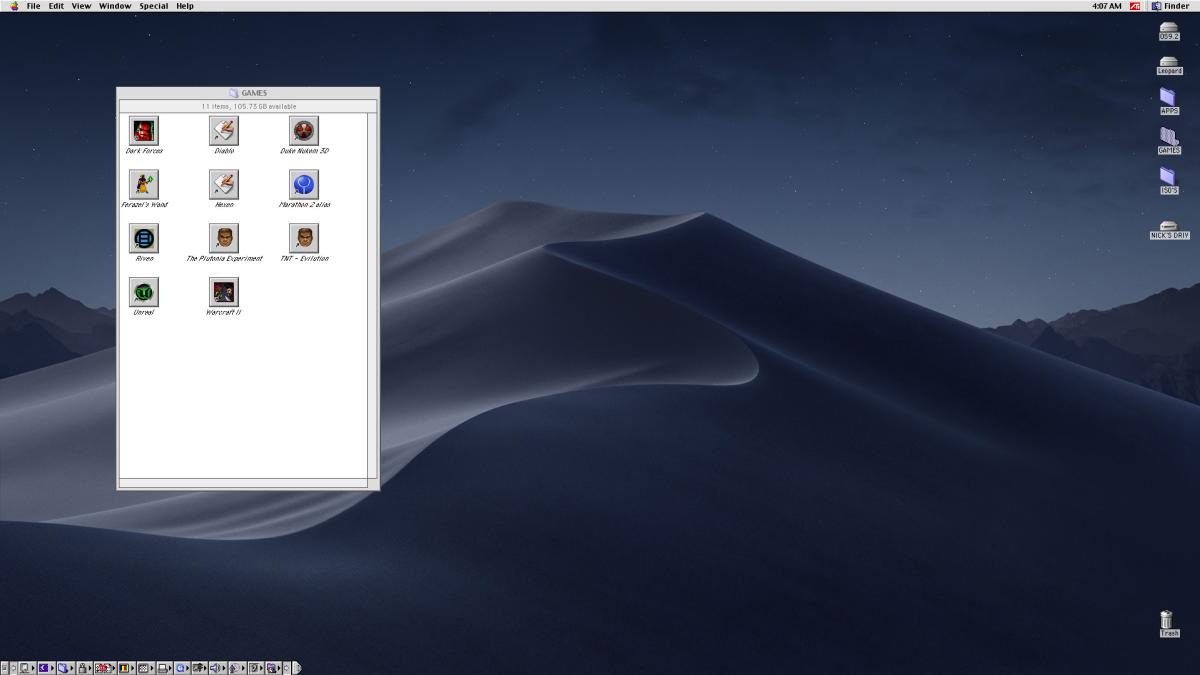This screenshot has height=675, width=1200.
Task: Collapse the control strip using its end tab
Action: pyautogui.click(x=296, y=668)
